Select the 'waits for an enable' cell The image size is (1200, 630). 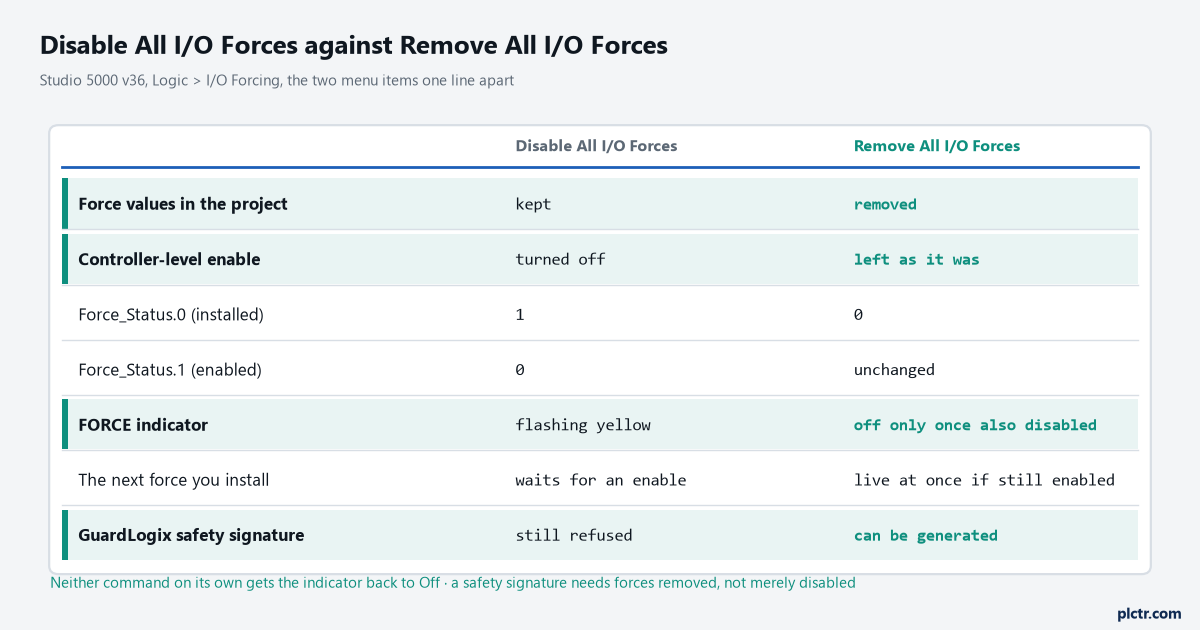point(601,480)
